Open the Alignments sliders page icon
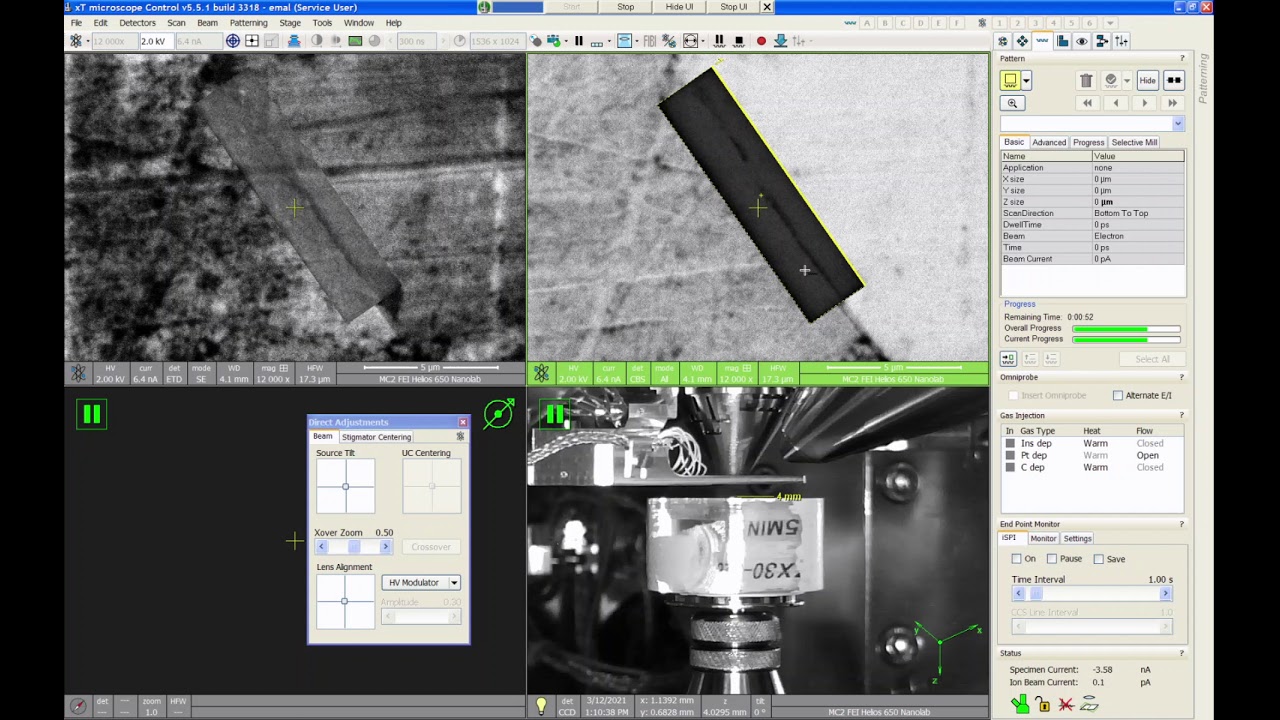 coord(1121,41)
